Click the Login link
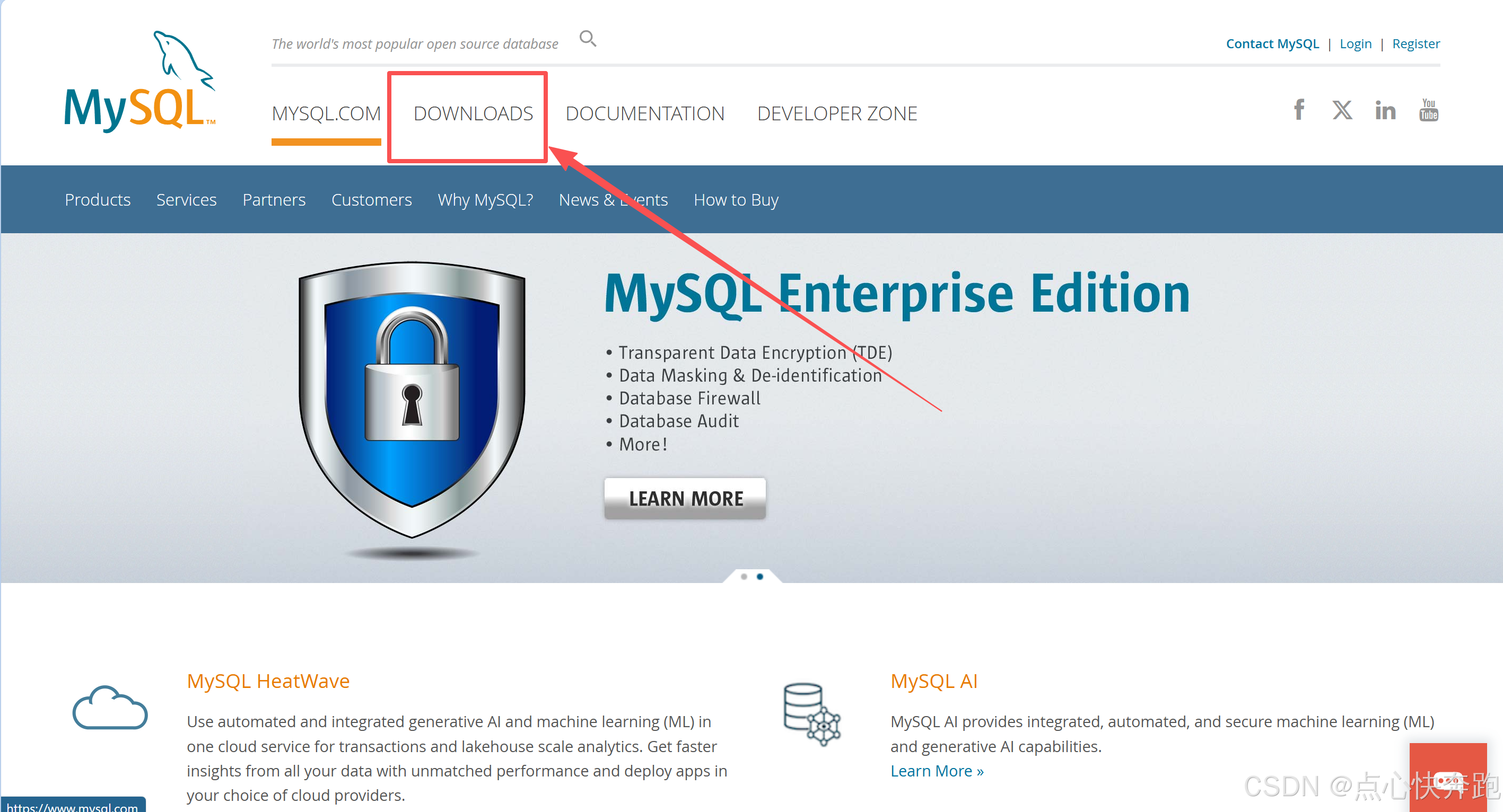The image size is (1503, 812). (x=1355, y=43)
